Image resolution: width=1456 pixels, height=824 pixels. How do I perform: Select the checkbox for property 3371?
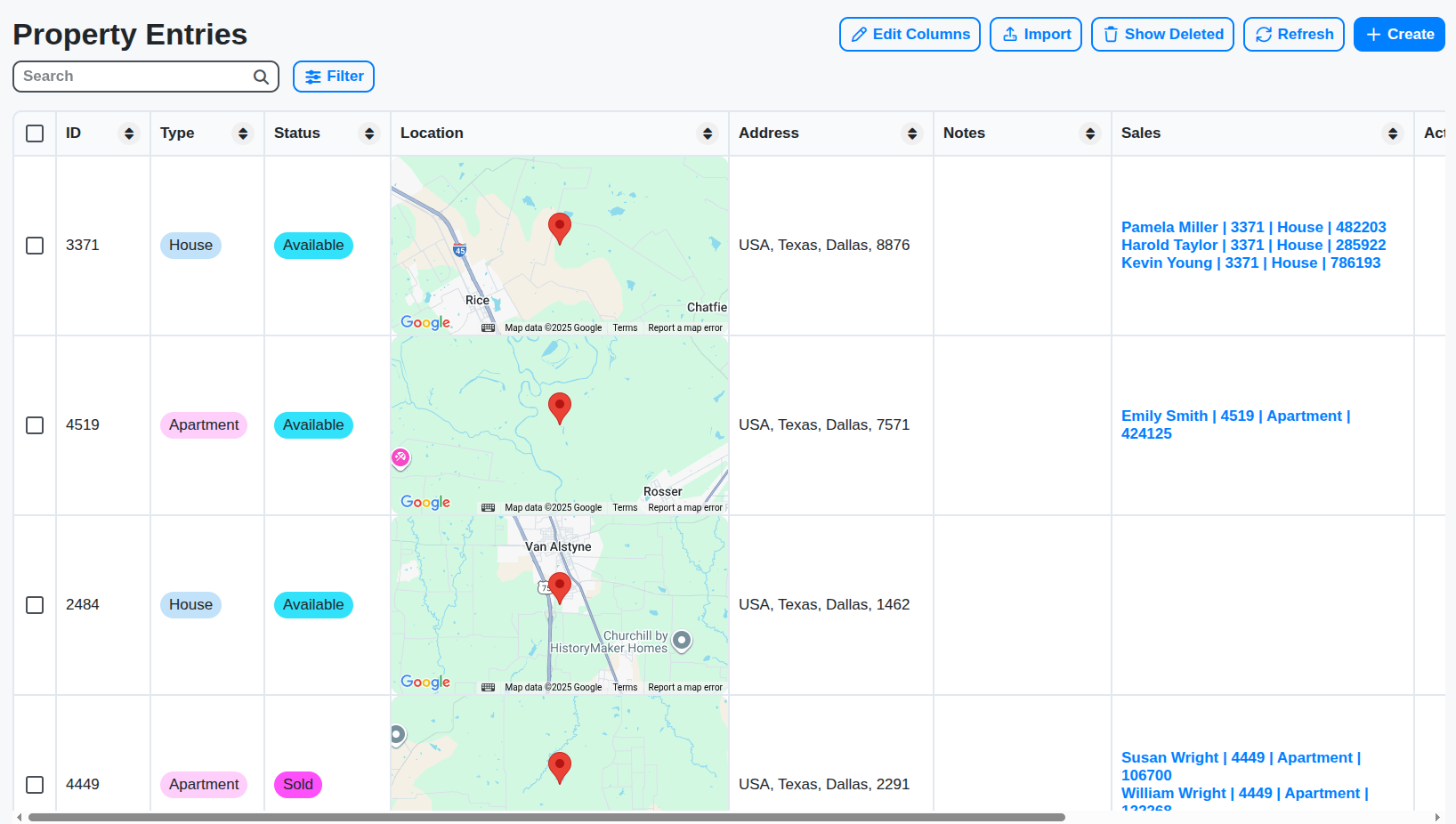pos(35,246)
